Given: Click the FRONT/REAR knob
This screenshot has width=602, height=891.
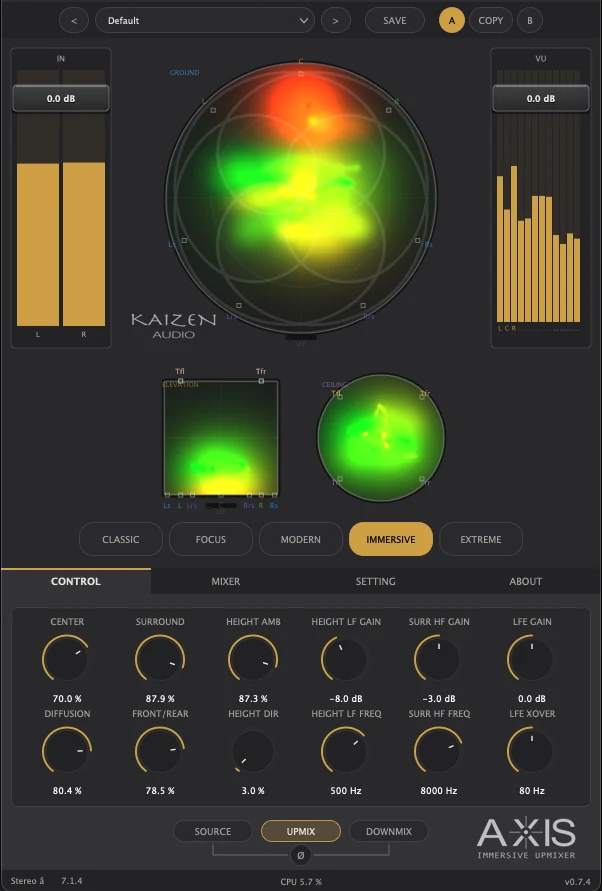Looking at the screenshot, I should point(160,751).
